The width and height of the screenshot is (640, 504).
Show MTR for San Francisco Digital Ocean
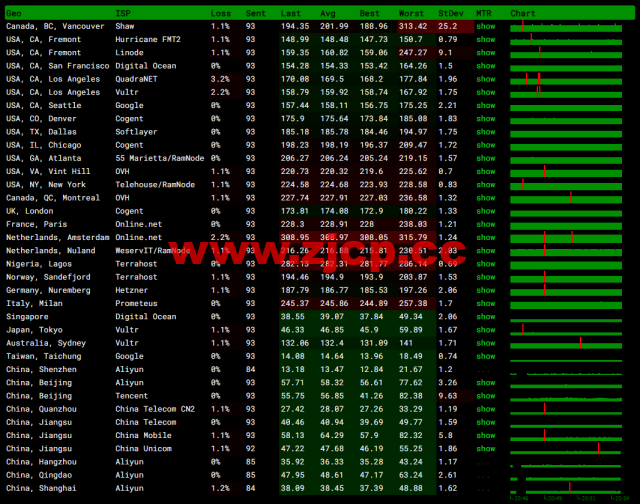pyautogui.click(x=486, y=66)
